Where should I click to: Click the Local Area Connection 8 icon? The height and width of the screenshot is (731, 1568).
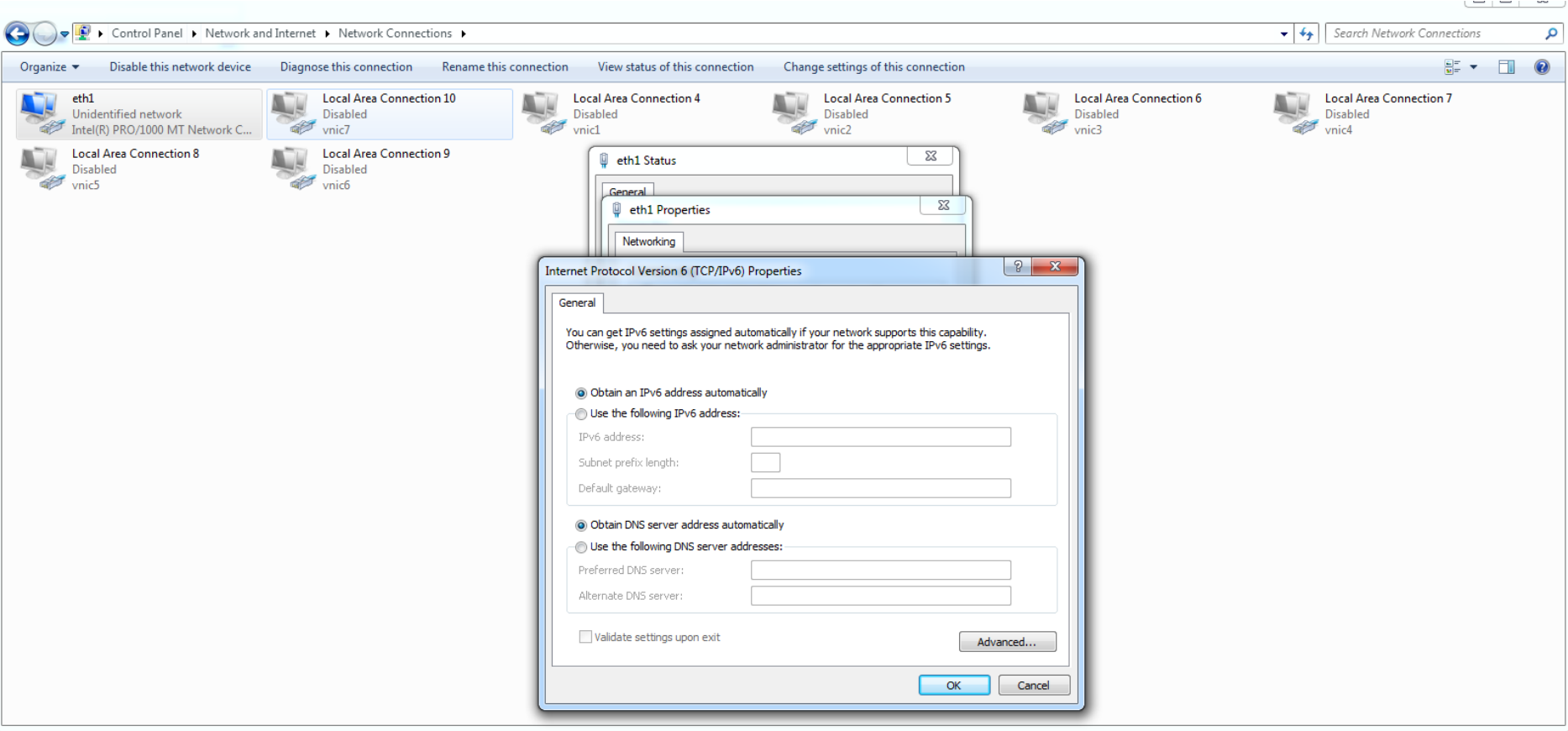coord(40,168)
